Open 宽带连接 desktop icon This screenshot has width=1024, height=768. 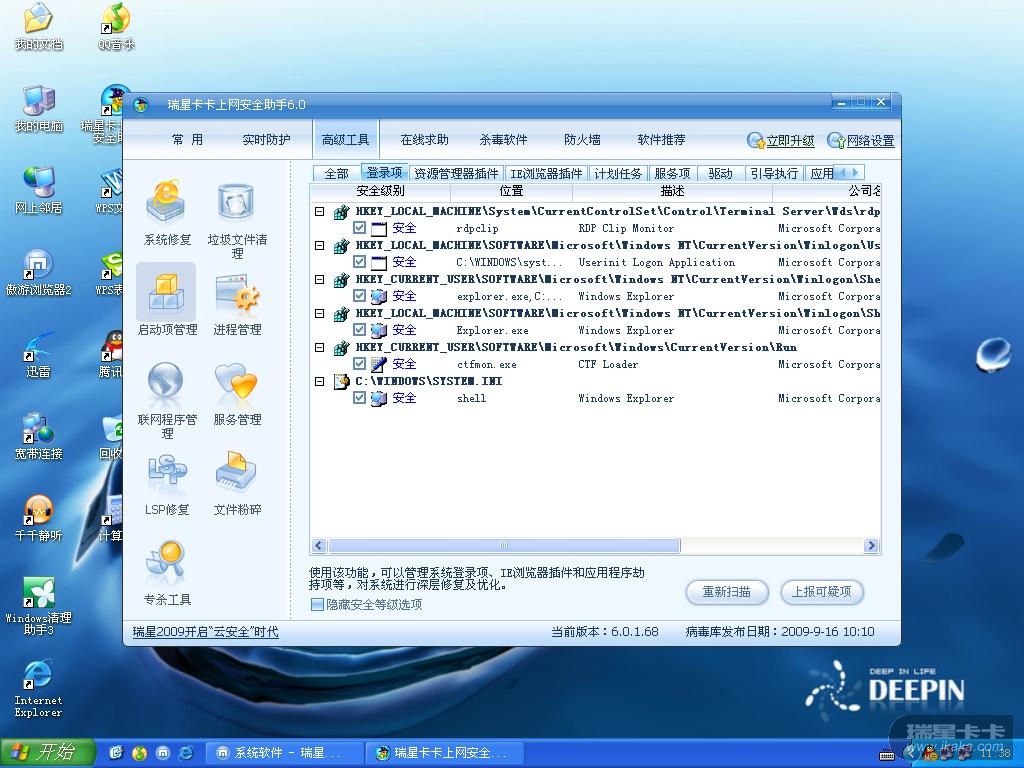coord(39,436)
